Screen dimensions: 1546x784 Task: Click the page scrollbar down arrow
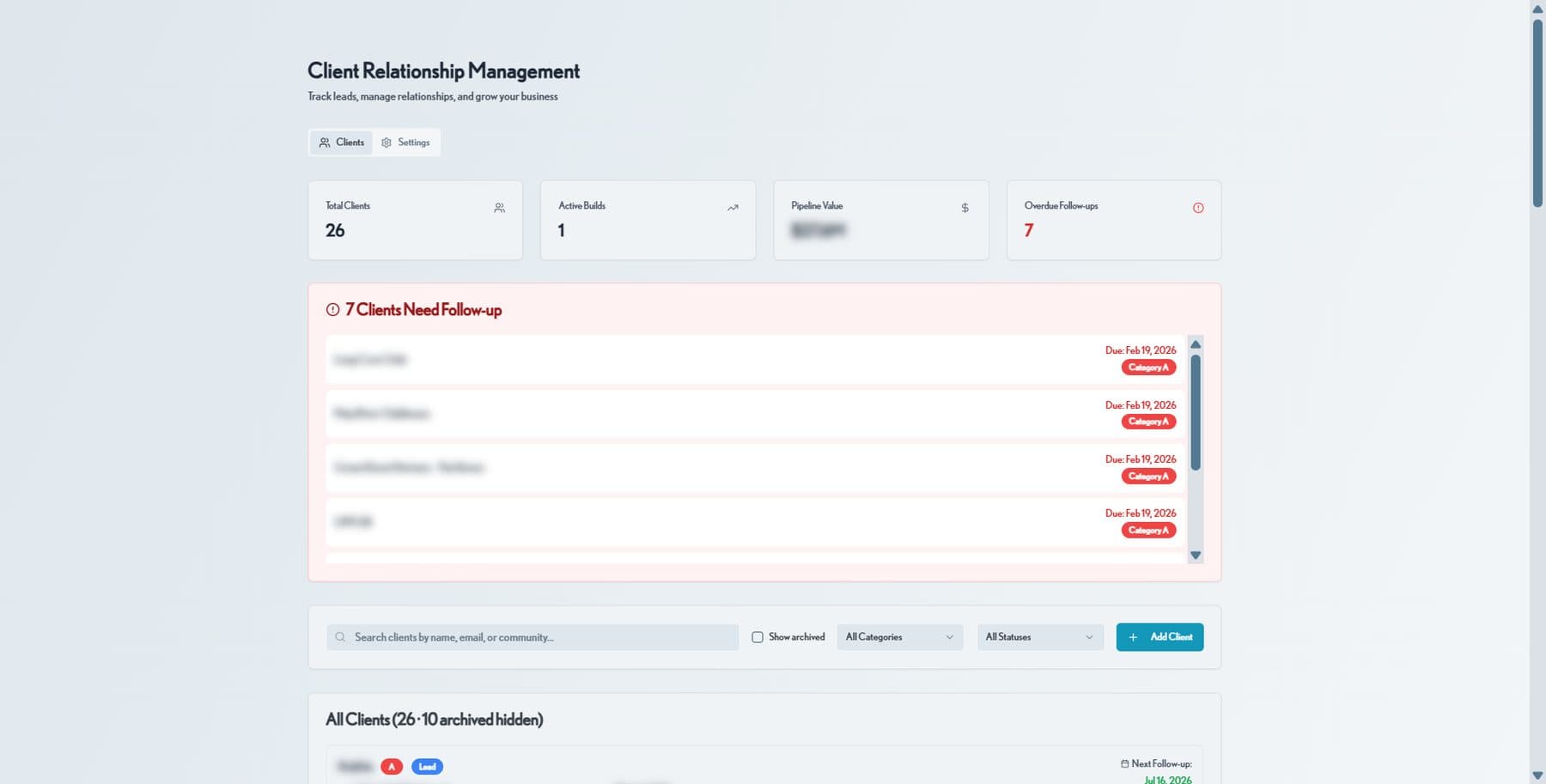[1537, 775]
